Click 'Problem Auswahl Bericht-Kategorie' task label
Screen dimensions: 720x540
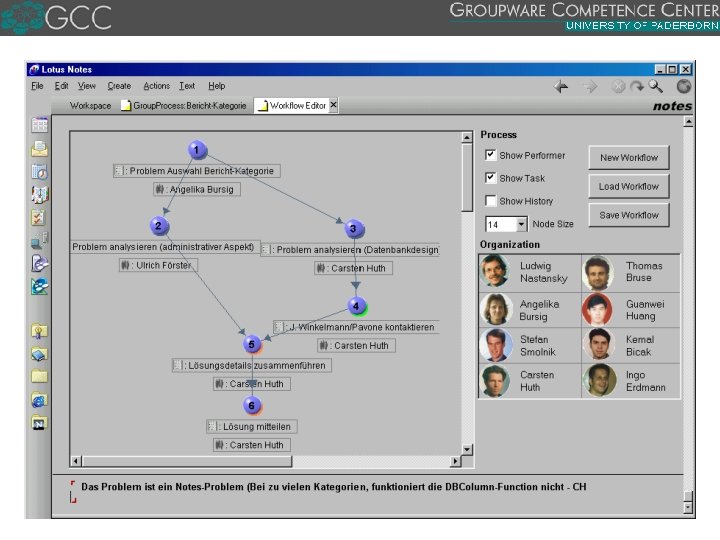click(197, 171)
